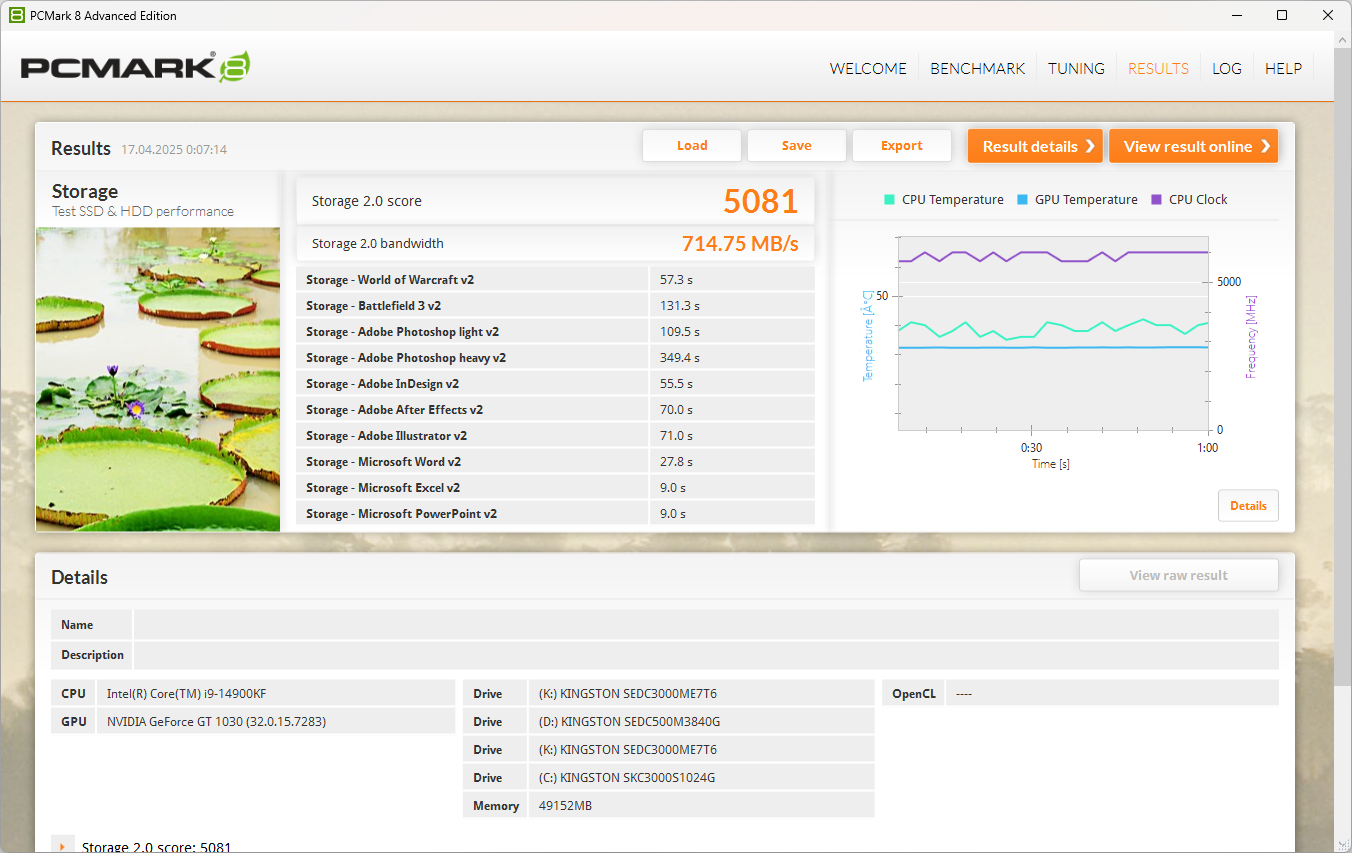Click the Time [s] axis label
The image size is (1352, 853).
coord(1051,464)
